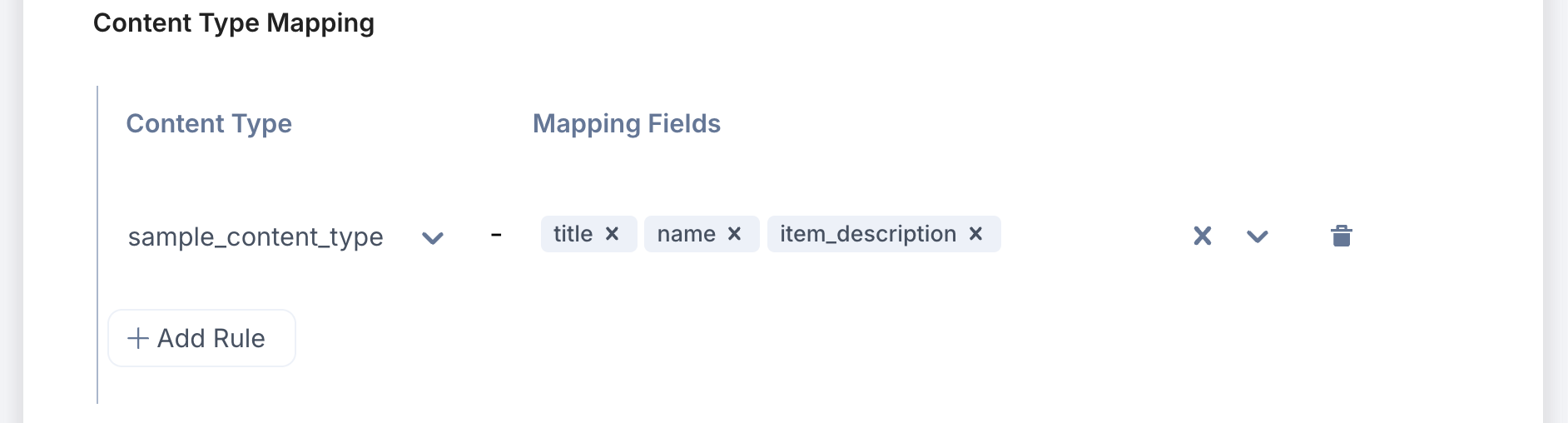Click the name tag label

[686, 234]
